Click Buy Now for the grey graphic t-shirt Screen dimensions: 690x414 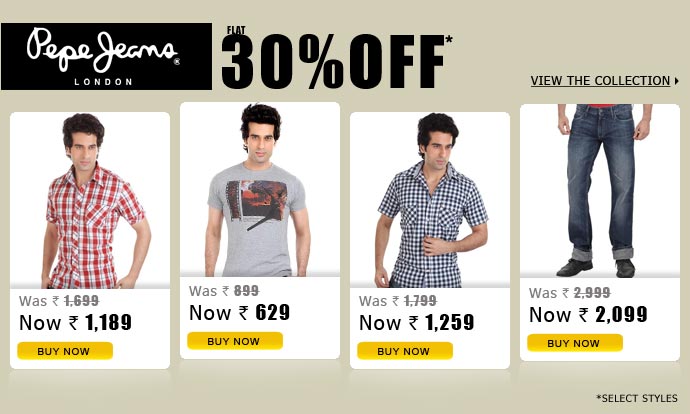click(235, 341)
